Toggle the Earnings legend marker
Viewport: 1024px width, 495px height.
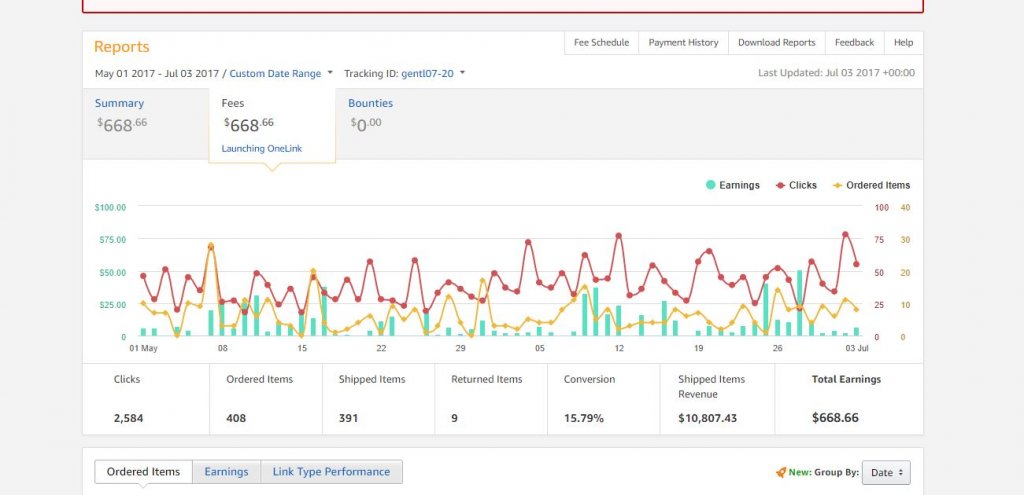tap(711, 185)
